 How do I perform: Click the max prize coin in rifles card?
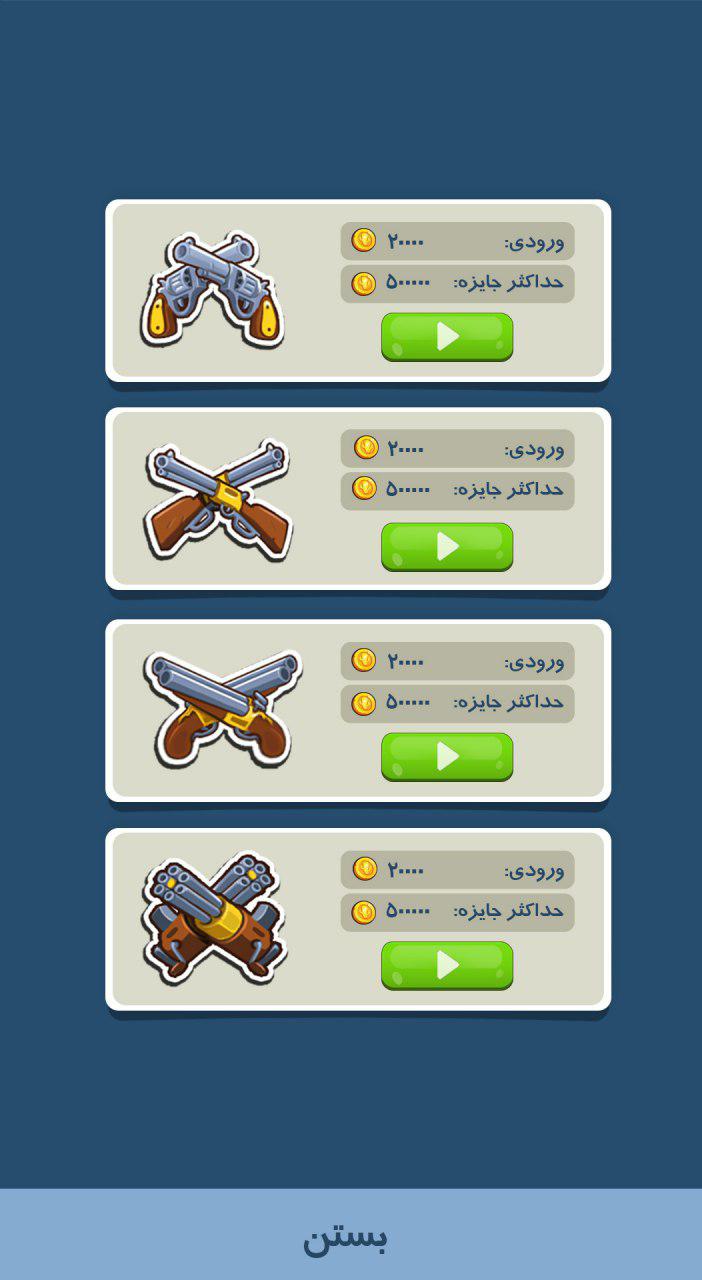coord(365,488)
